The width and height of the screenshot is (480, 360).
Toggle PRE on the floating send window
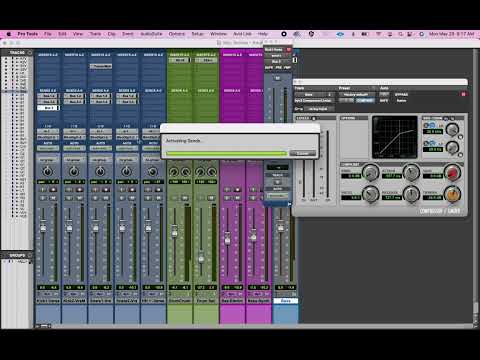click(279, 68)
